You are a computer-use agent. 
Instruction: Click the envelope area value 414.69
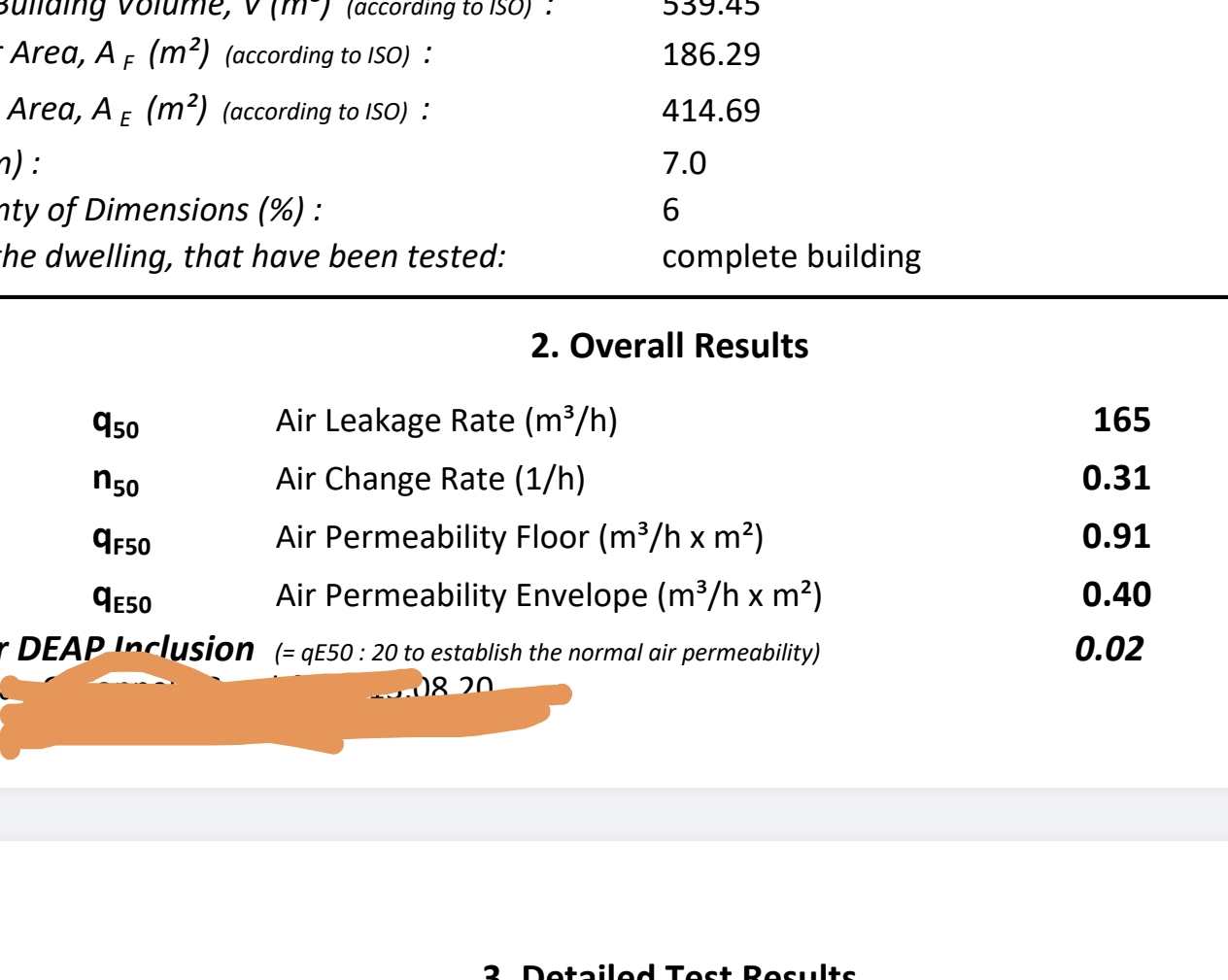click(x=711, y=111)
